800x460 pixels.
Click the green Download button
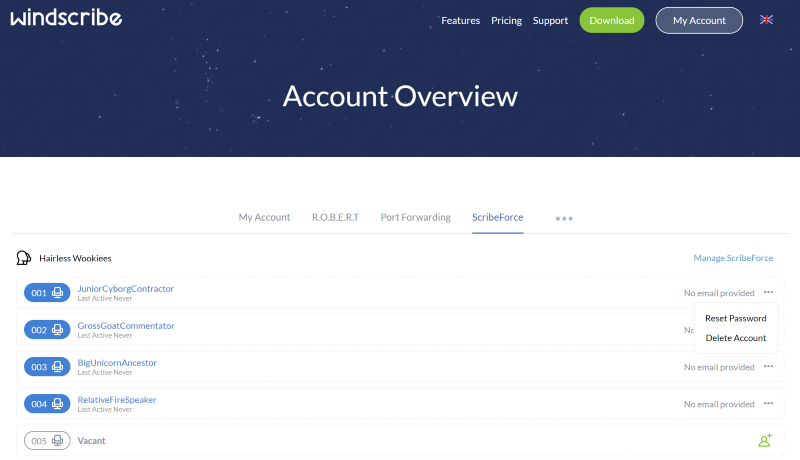tap(612, 20)
